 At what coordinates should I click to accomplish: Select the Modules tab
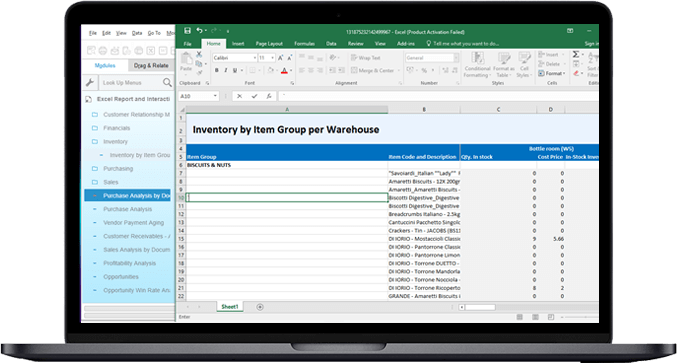tap(105, 66)
